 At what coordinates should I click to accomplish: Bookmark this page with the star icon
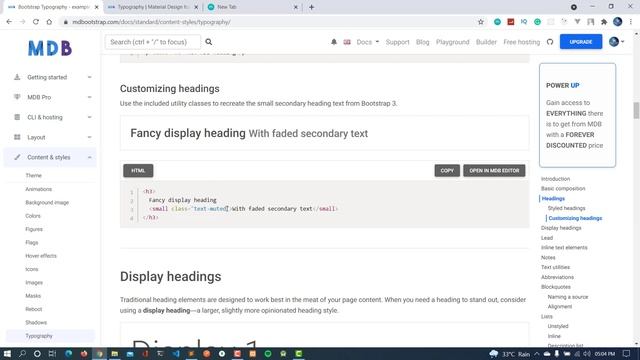click(x=481, y=22)
